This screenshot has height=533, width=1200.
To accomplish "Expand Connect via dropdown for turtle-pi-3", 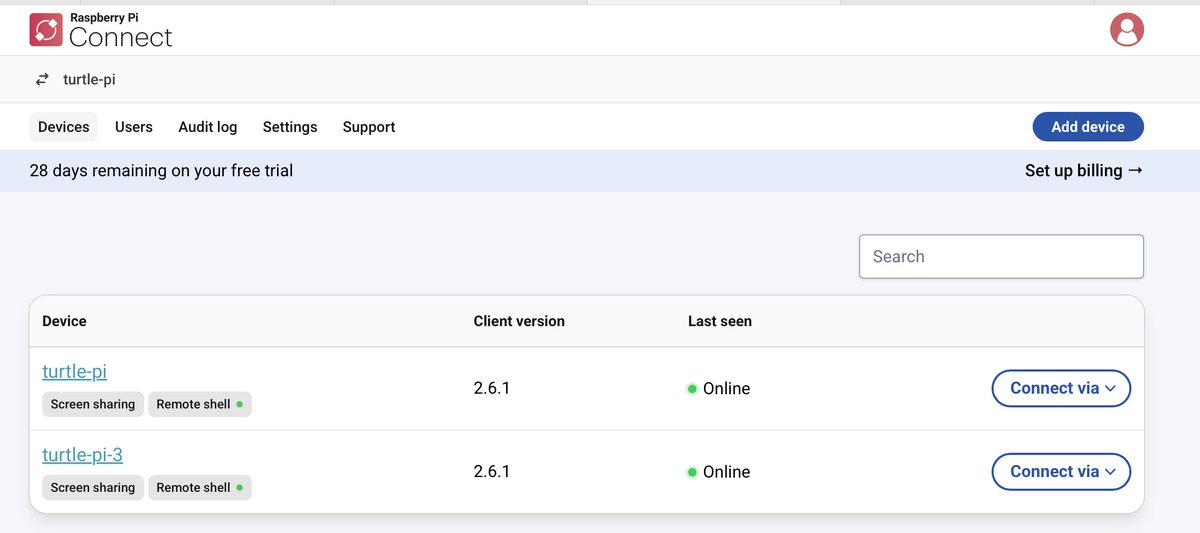I will pyautogui.click(x=1061, y=471).
